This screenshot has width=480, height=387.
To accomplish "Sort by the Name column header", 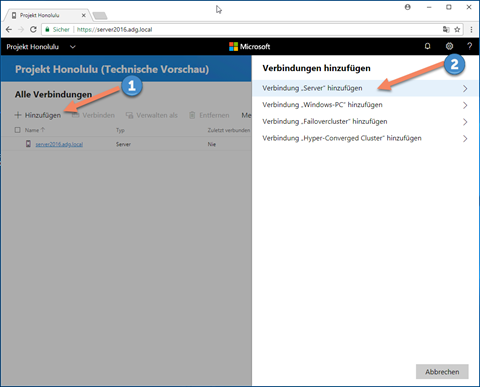I will coord(32,130).
